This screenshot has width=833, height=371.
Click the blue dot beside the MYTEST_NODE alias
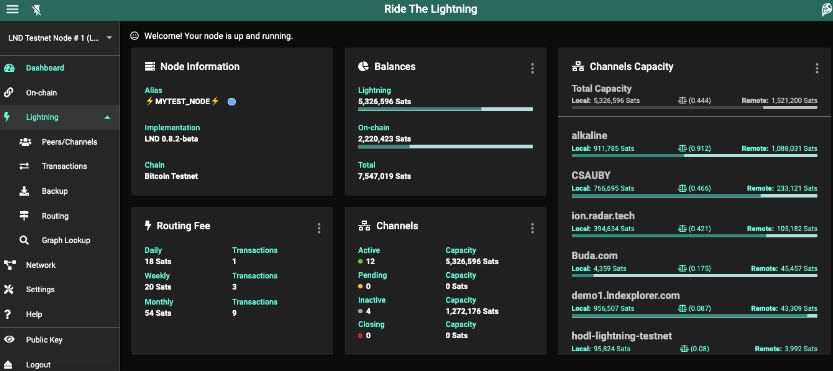[x=232, y=102]
